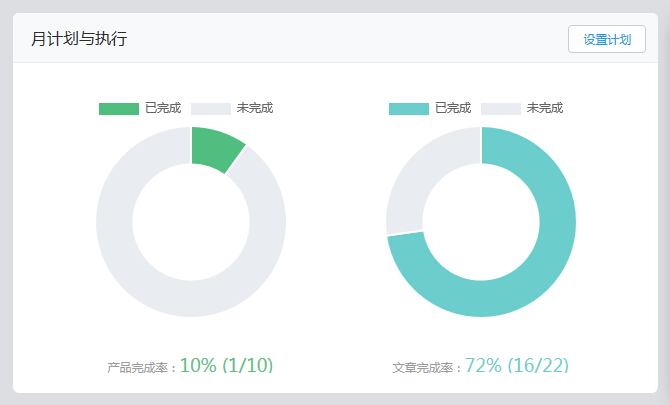The width and height of the screenshot is (670, 405).
Task: Click teal 已完成 legend swatch of article chart
Action: 408,109
